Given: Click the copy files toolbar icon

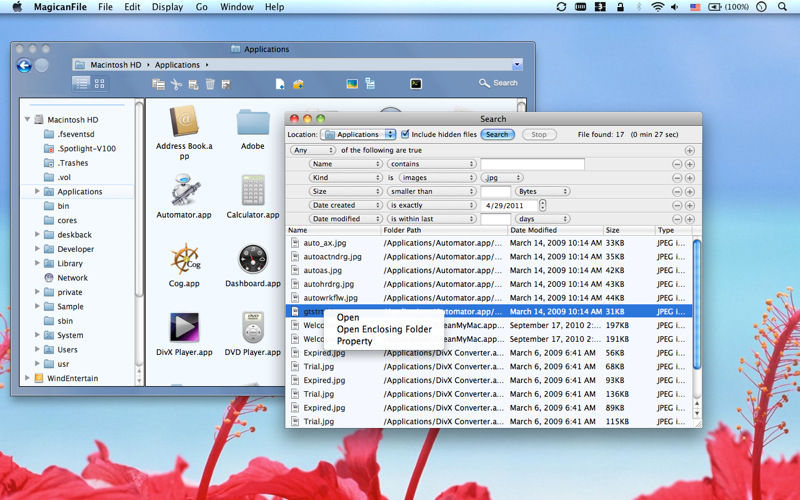Looking at the screenshot, I should coord(158,84).
